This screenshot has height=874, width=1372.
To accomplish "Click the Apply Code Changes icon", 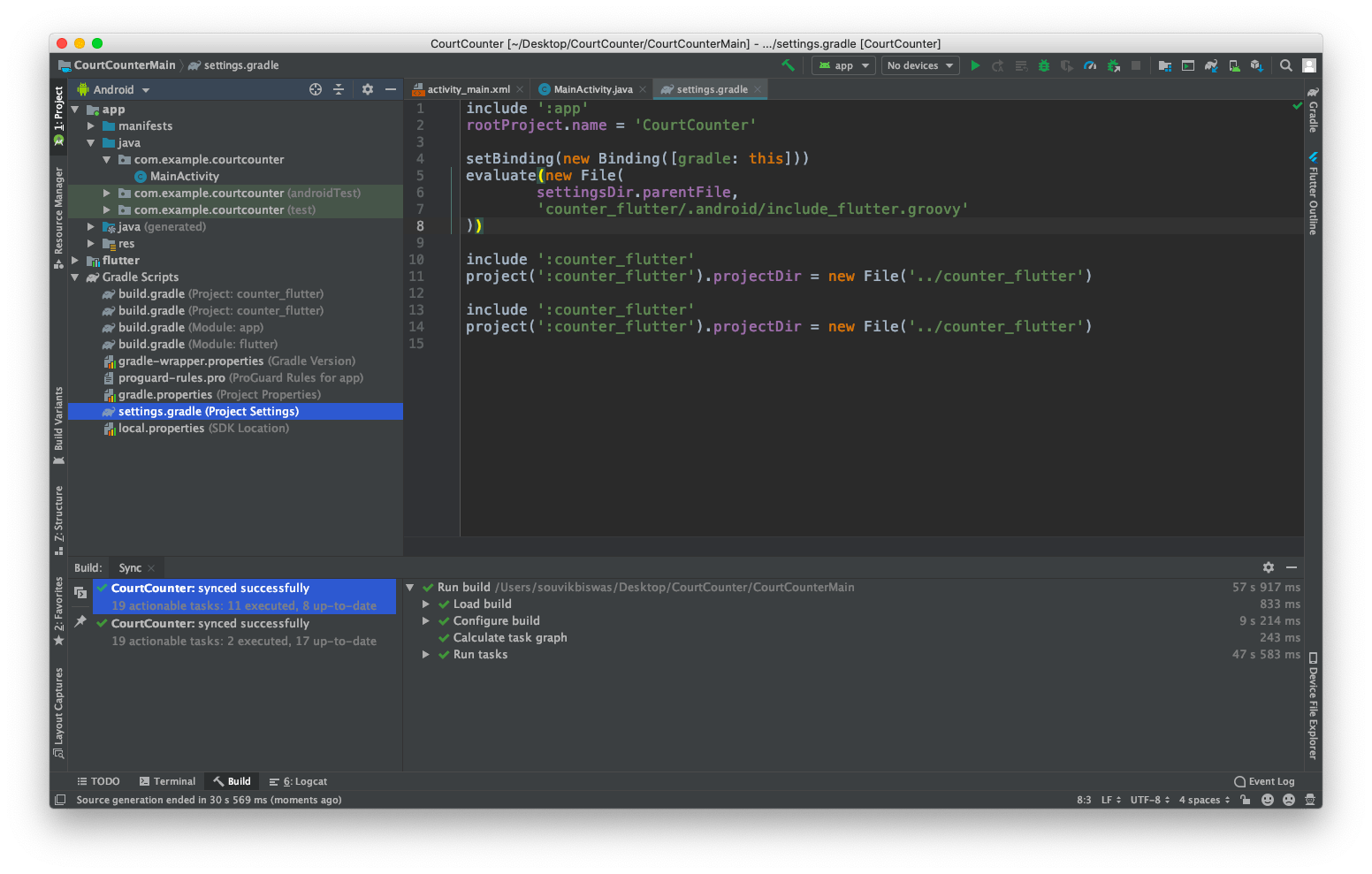I will [x=1021, y=65].
